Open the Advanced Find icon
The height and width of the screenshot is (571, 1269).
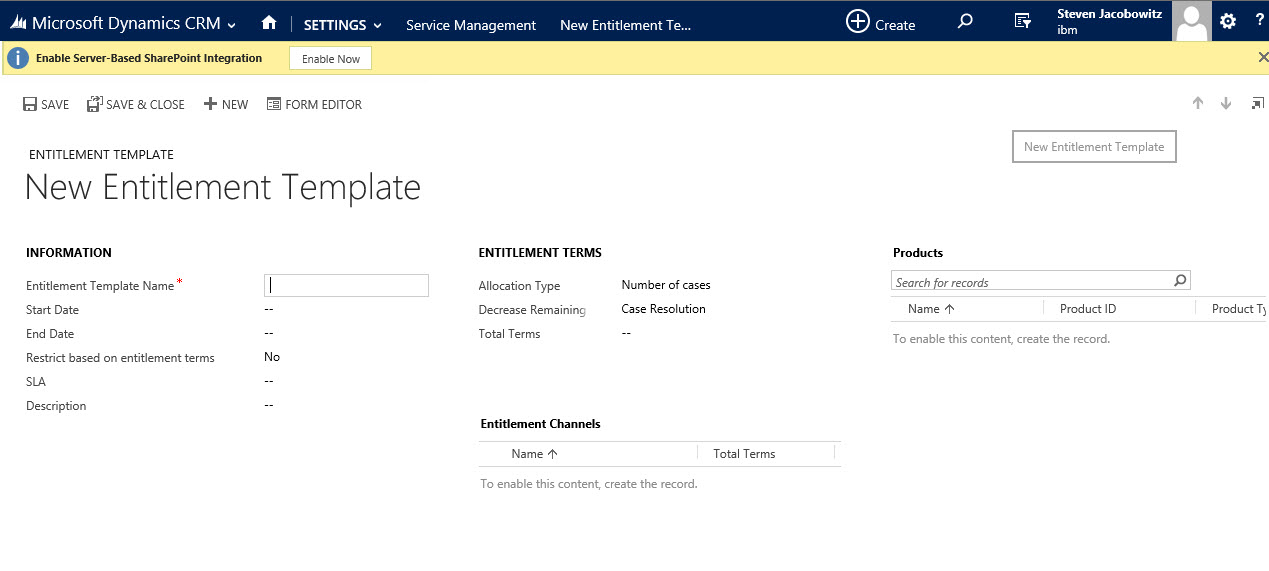click(1022, 21)
